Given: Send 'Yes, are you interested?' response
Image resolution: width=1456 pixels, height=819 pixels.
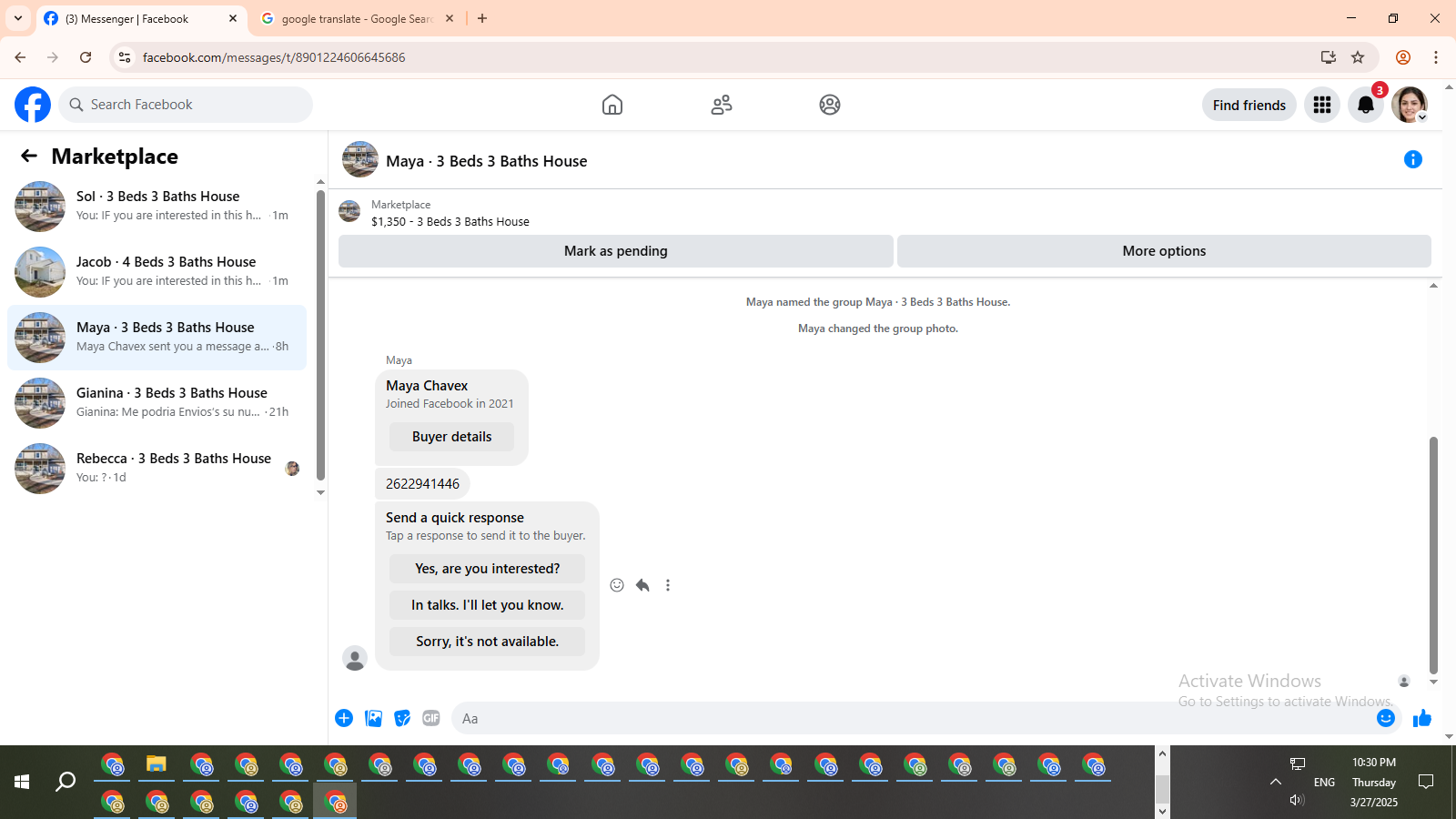Looking at the screenshot, I should [488, 569].
